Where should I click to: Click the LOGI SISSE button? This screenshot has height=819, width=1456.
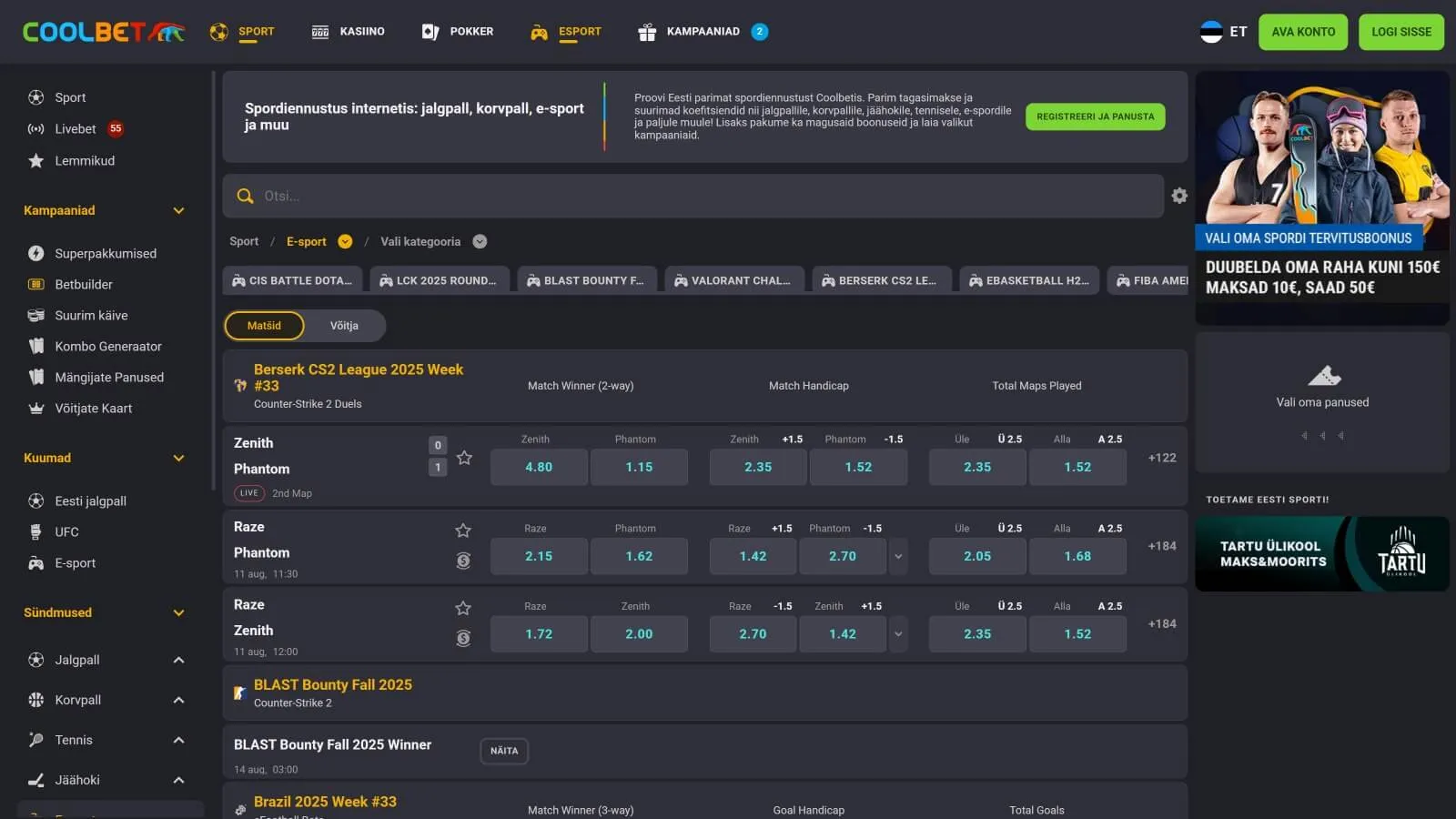[1401, 32]
